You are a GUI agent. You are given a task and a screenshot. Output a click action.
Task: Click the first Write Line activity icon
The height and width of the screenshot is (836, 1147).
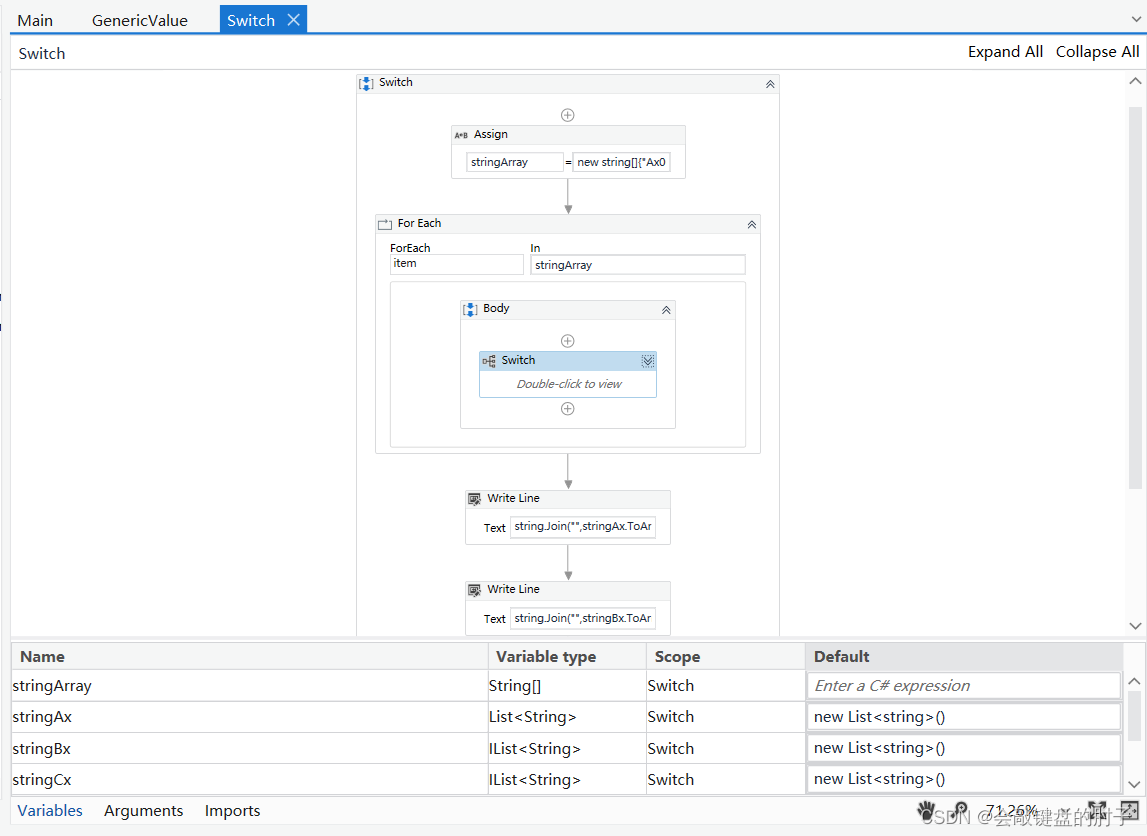pyautogui.click(x=474, y=498)
